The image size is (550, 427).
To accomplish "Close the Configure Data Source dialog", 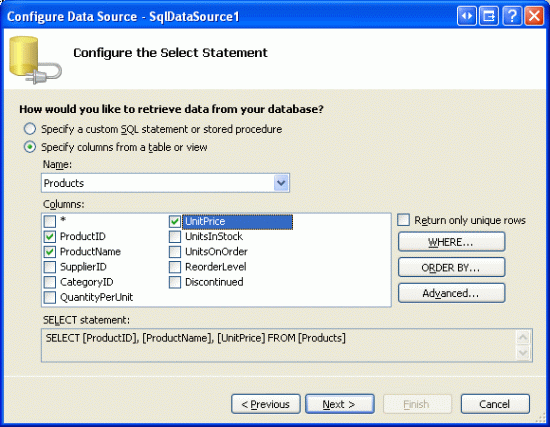I will pos(534,16).
